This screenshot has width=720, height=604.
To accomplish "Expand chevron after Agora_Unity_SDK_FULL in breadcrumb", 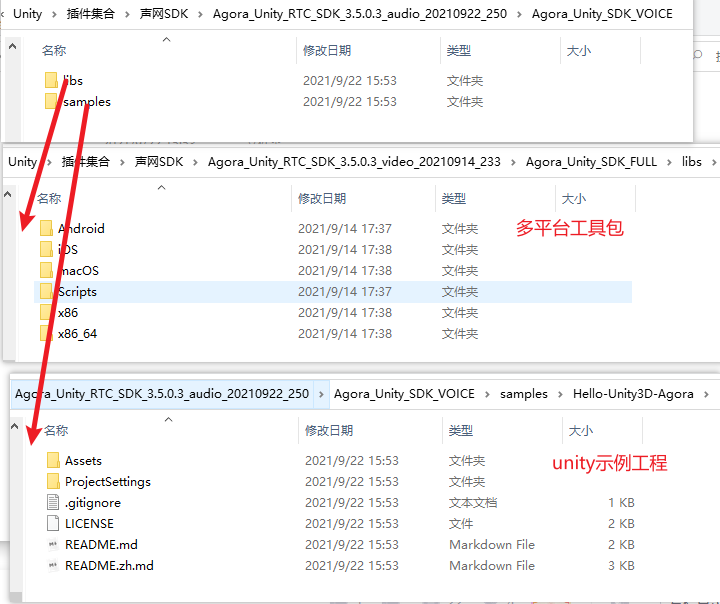I will coord(669,162).
